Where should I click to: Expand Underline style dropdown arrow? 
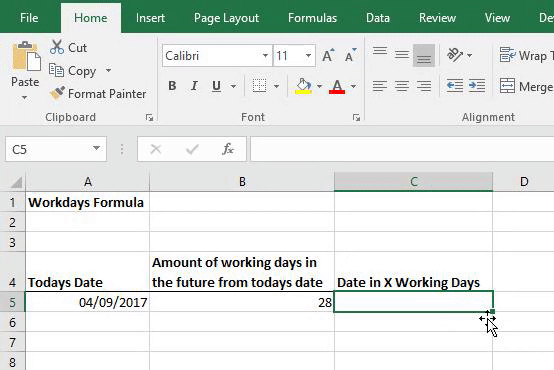click(x=233, y=86)
